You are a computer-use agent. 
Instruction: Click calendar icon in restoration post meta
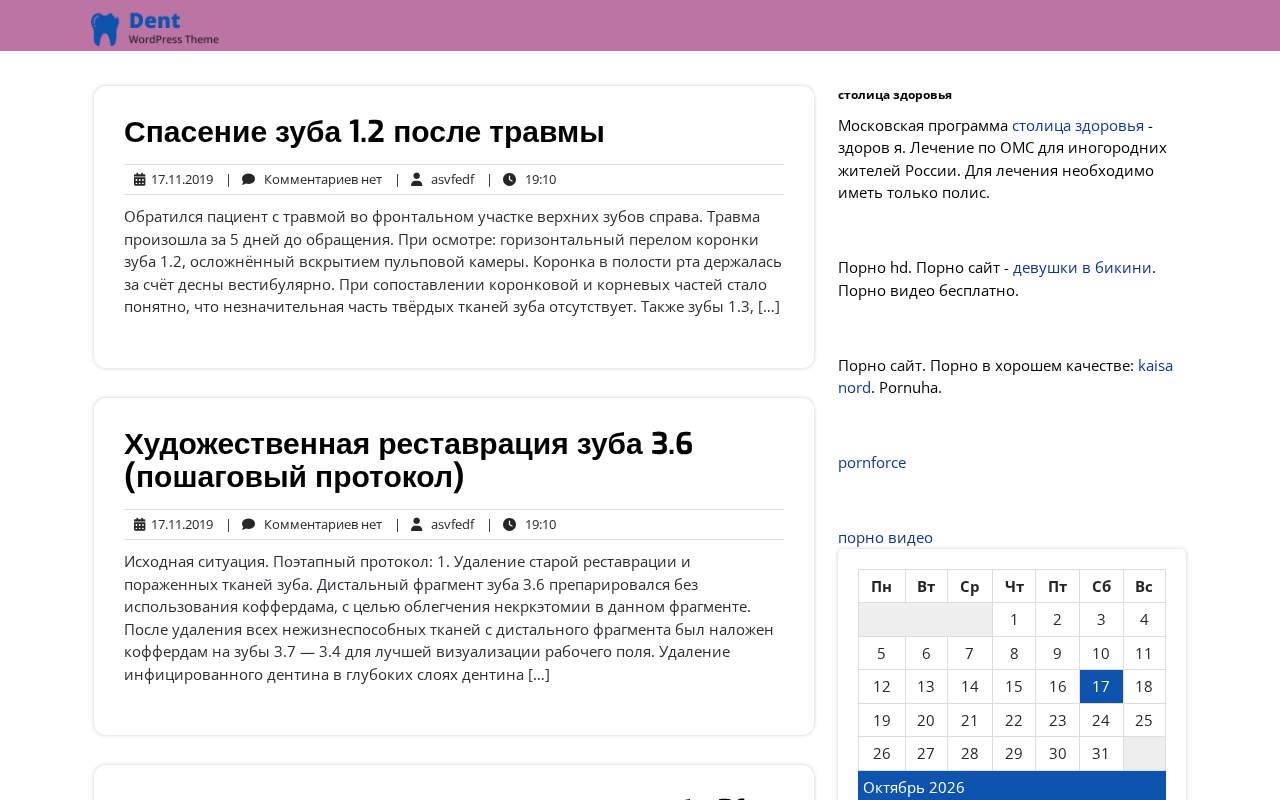click(x=140, y=525)
